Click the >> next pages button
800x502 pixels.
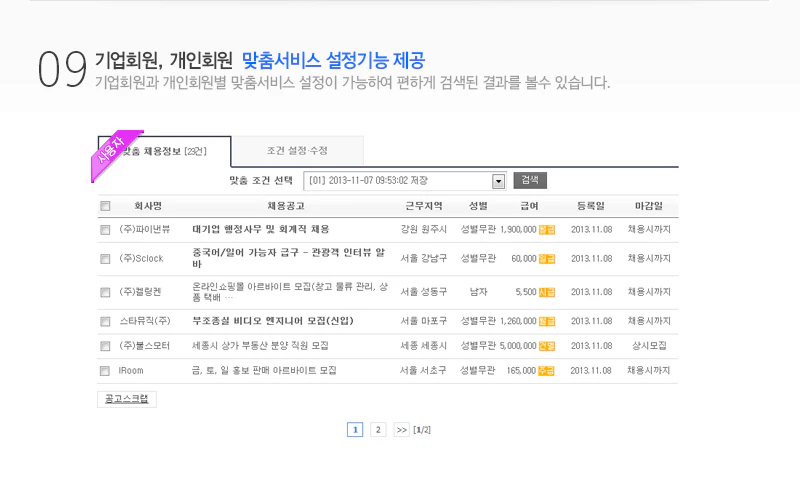[x=402, y=430]
